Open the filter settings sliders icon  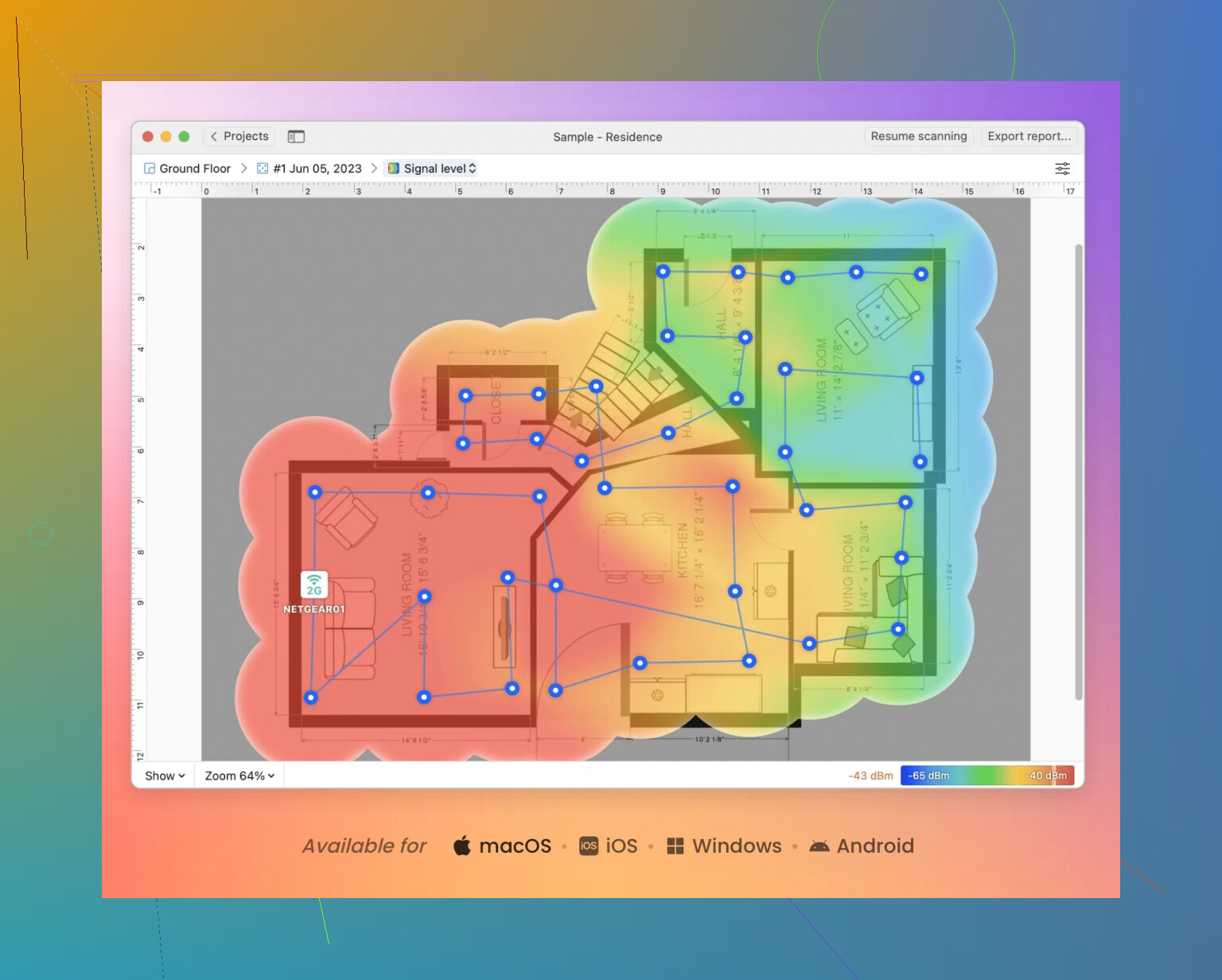(1062, 169)
